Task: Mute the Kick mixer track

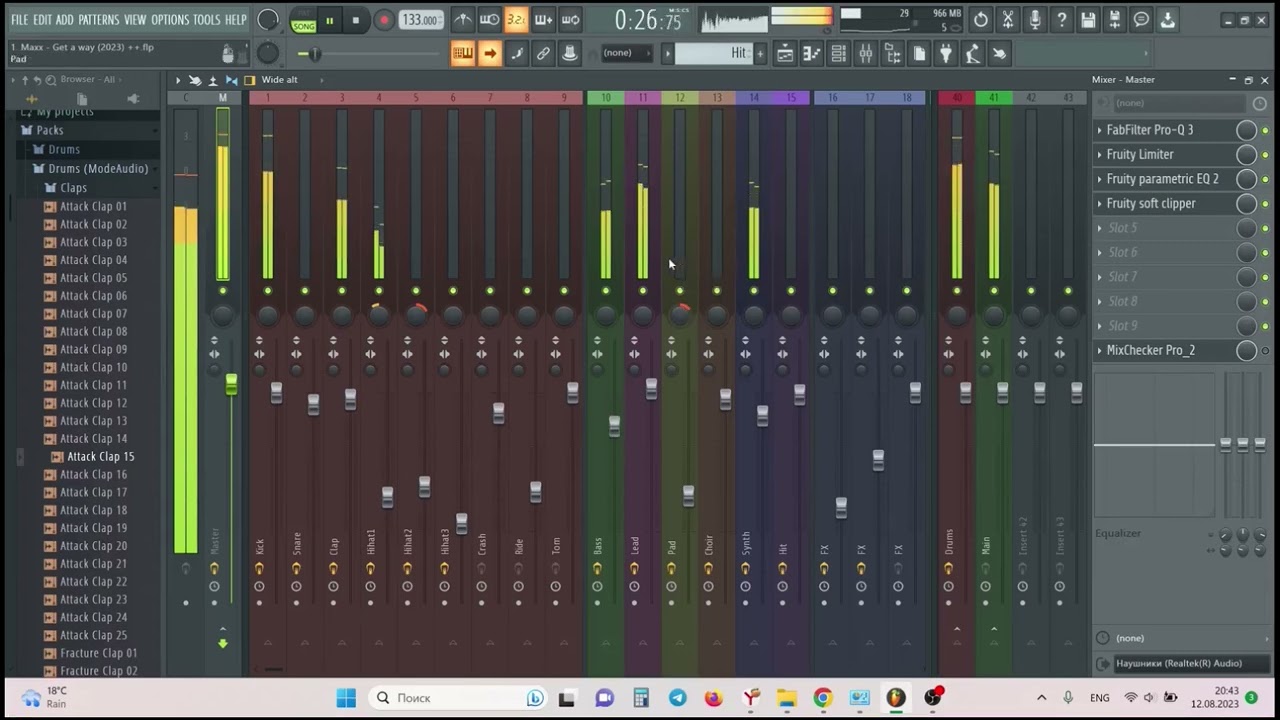Action: pyautogui.click(x=268, y=291)
